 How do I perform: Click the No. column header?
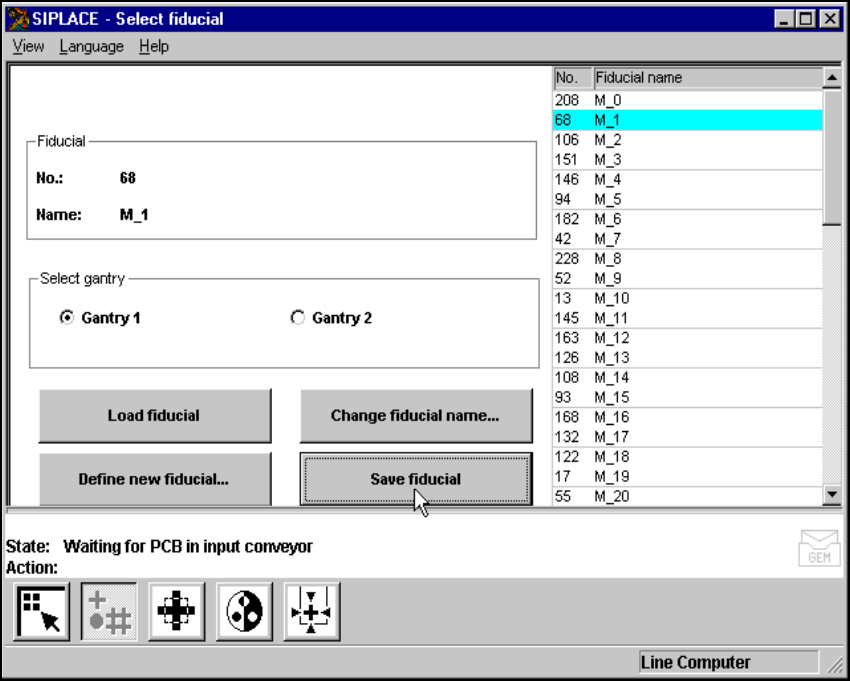(573, 78)
